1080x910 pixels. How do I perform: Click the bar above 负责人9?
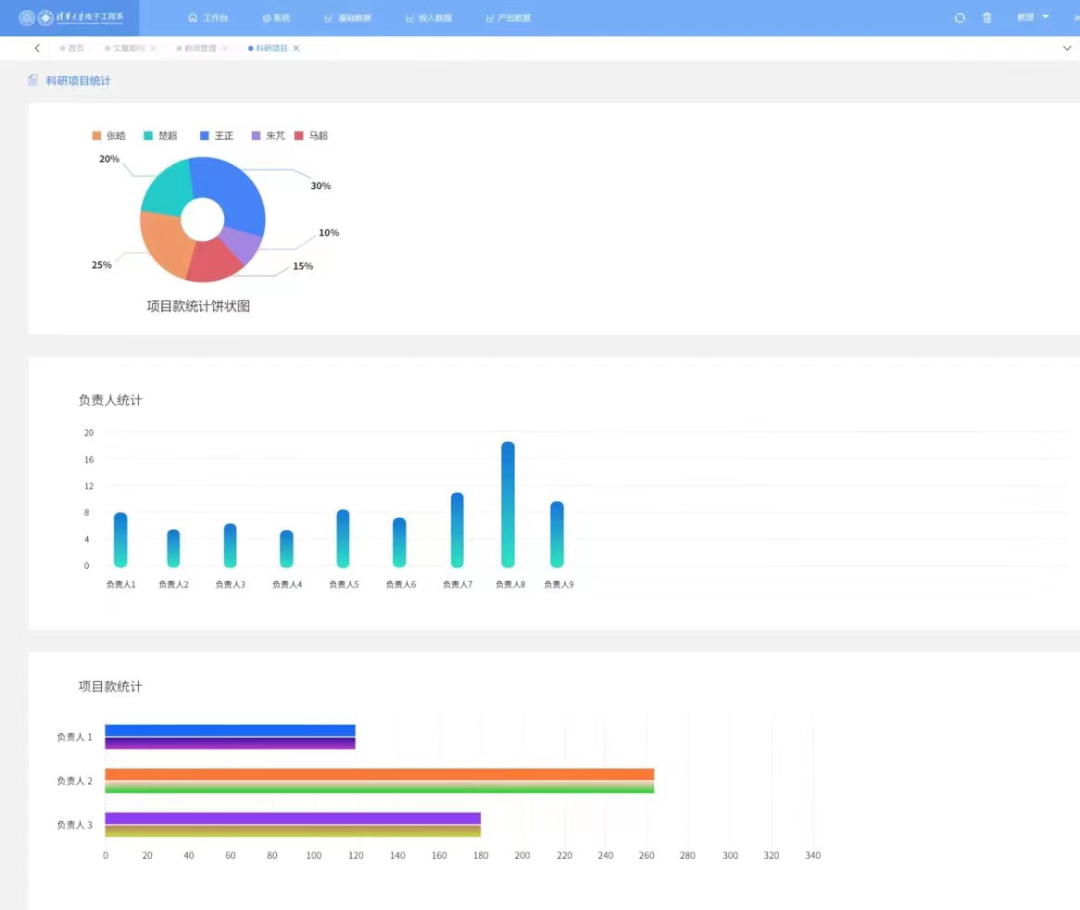[557, 534]
